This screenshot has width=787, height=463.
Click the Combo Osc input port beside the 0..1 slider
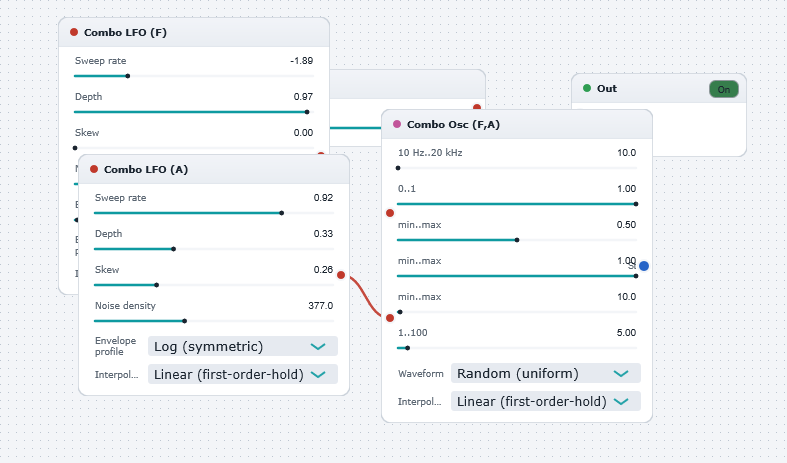tap(390, 213)
